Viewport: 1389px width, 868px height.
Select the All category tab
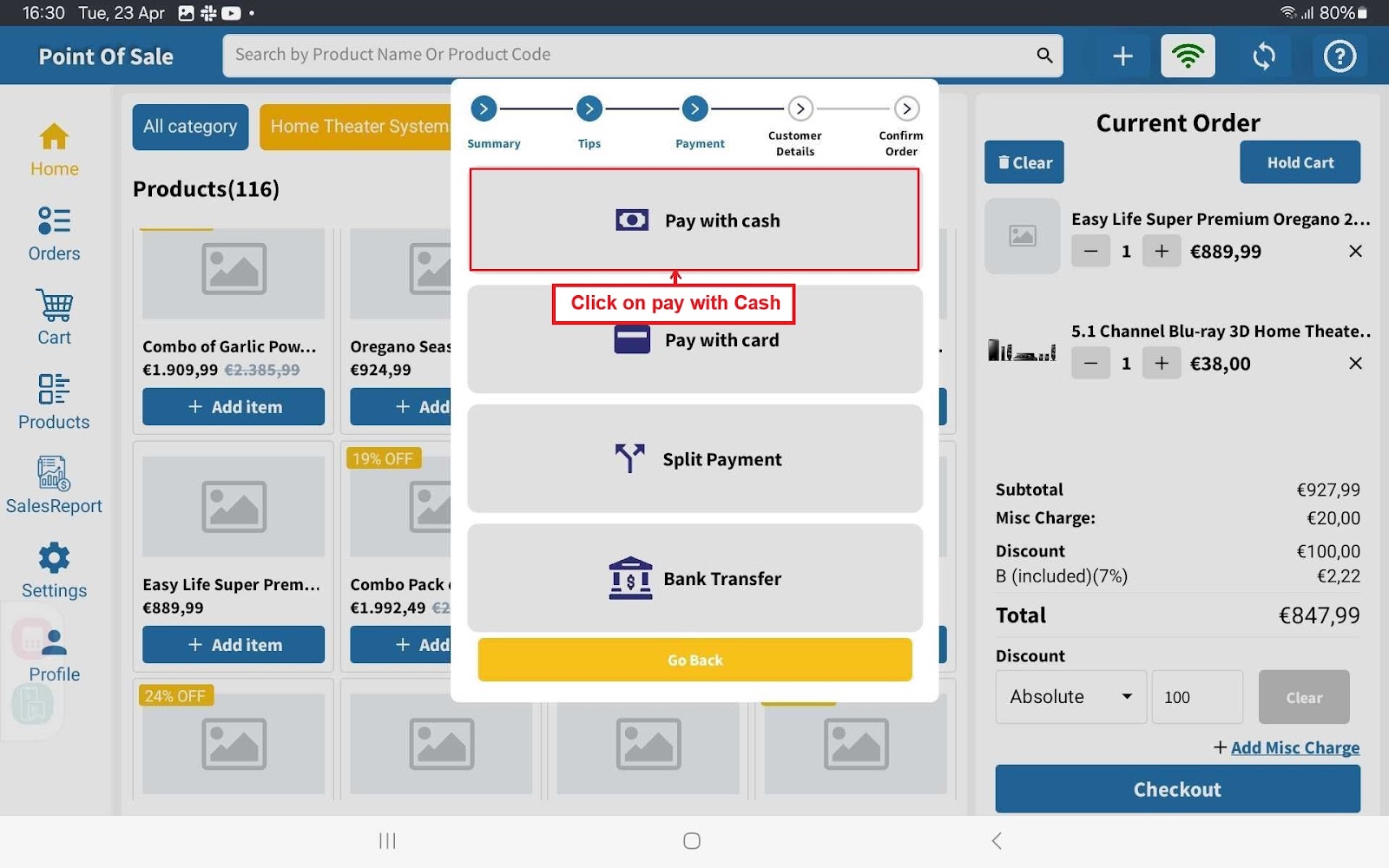(190, 127)
